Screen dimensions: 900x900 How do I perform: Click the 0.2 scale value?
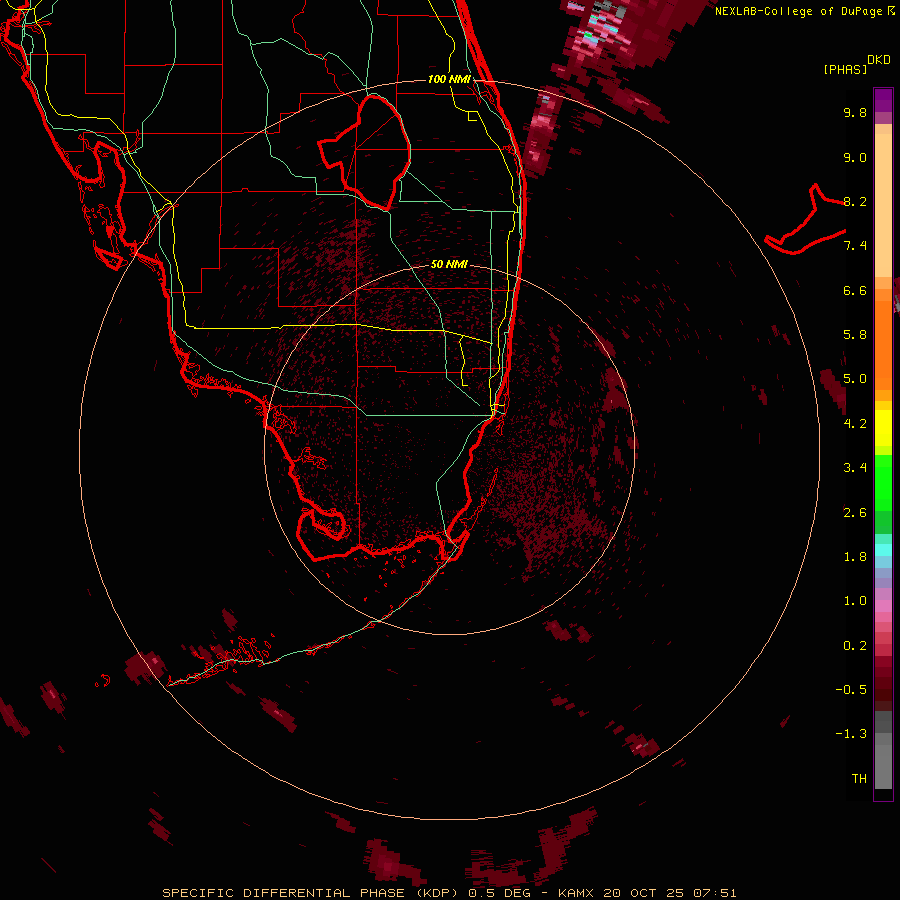click(855, 646)
